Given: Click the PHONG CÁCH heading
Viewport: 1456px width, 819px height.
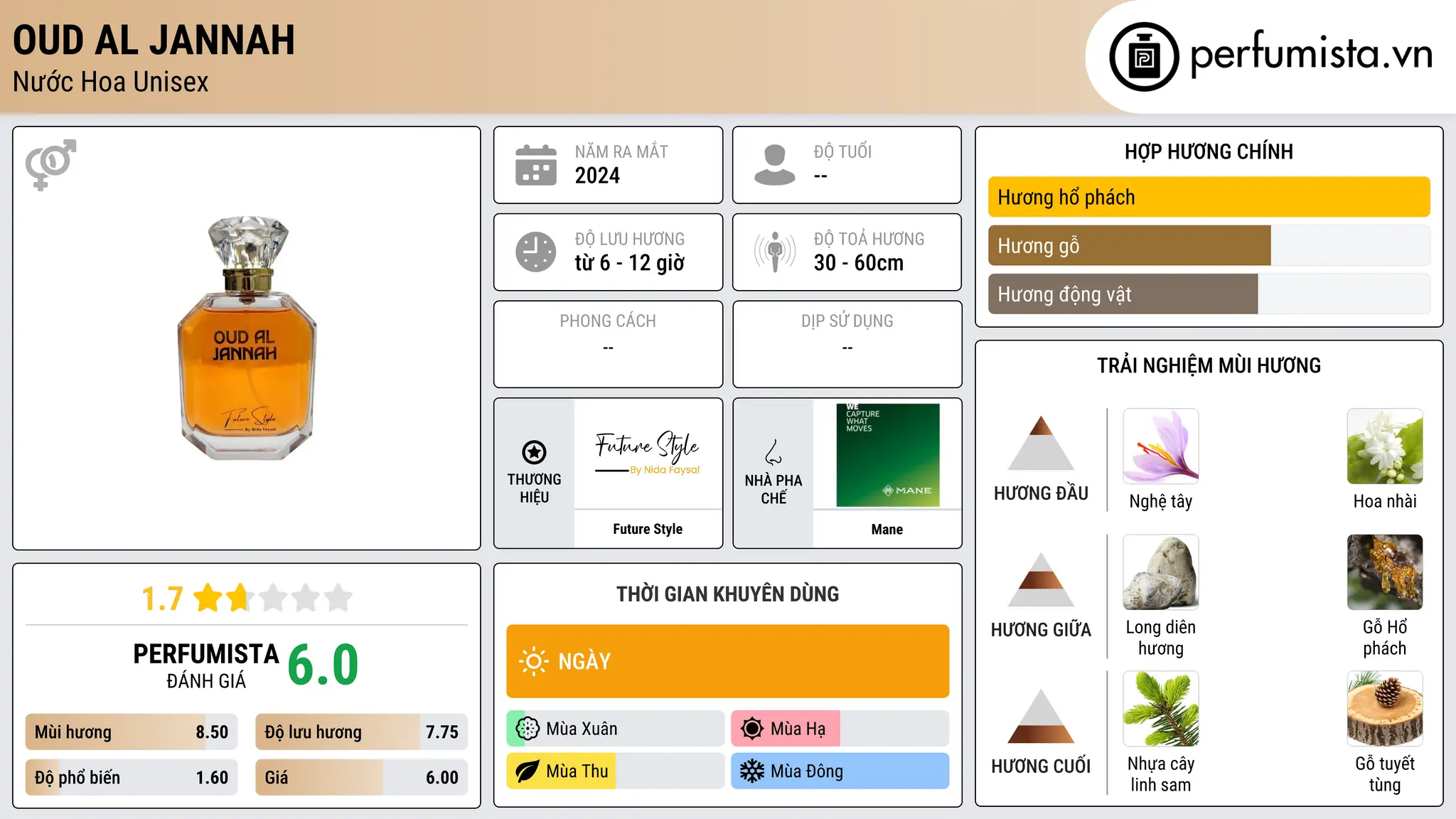Looking at the screenshot, I should point(608,321).
